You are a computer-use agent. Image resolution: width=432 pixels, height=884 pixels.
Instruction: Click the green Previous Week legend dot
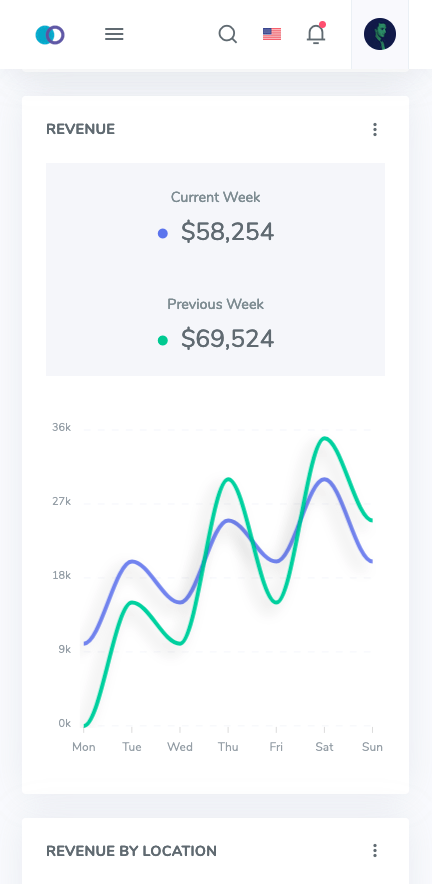point(162,341)
